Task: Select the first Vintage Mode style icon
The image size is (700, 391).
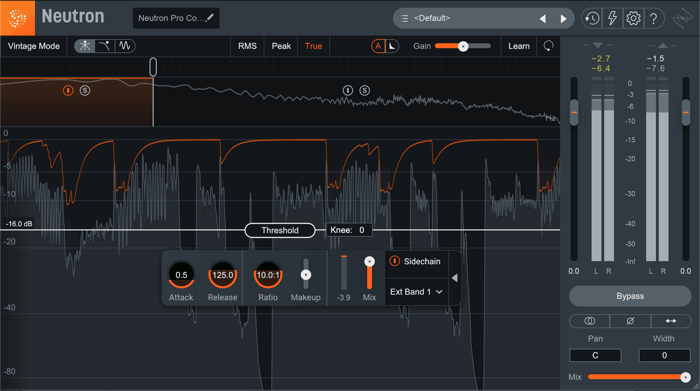Action: point(84,46)
